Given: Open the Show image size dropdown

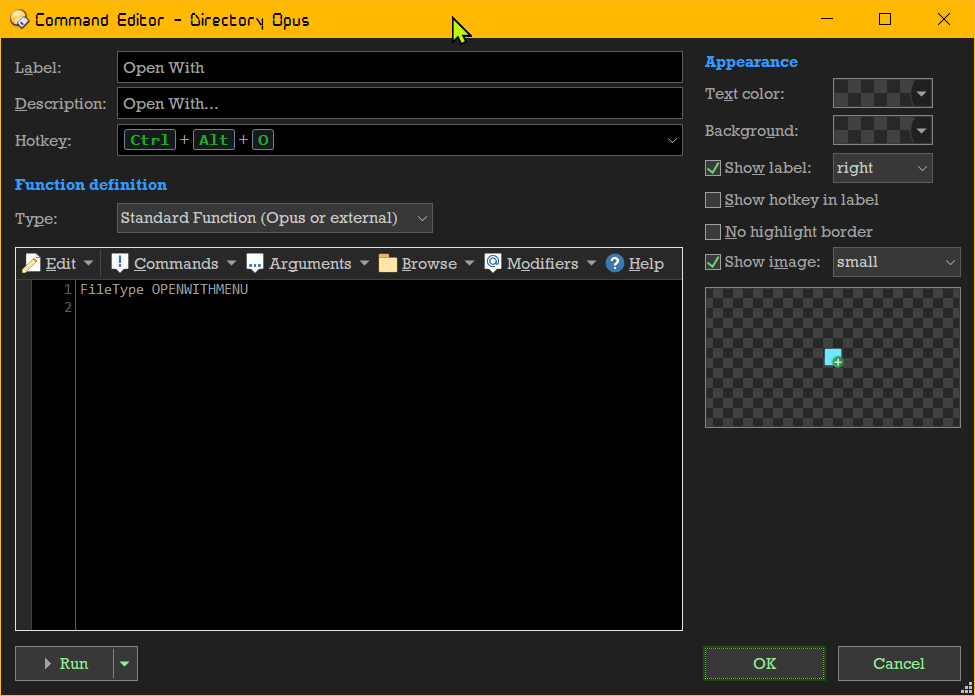Looking at the screenshot, I should point(896,262).
